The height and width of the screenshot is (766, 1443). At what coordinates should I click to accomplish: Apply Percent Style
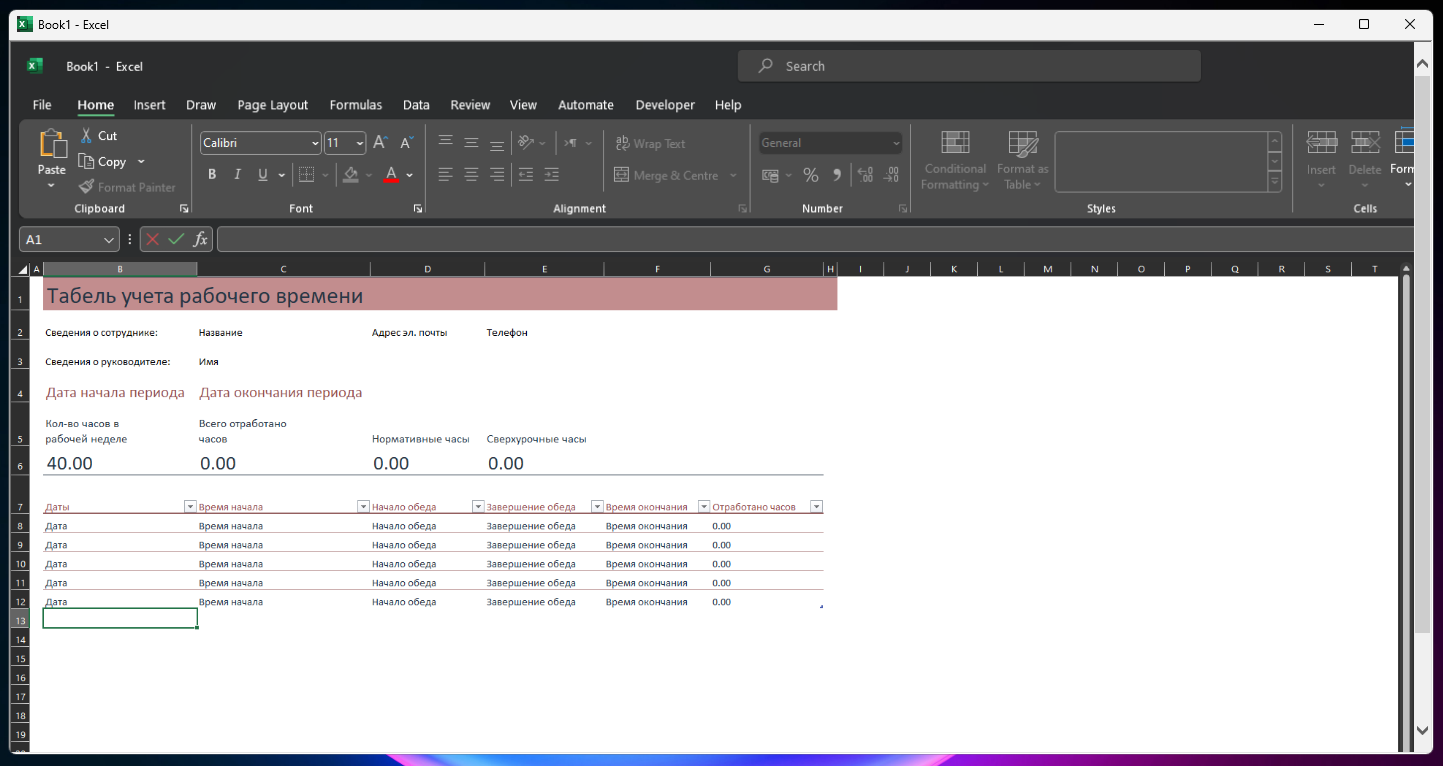[811, 175]
